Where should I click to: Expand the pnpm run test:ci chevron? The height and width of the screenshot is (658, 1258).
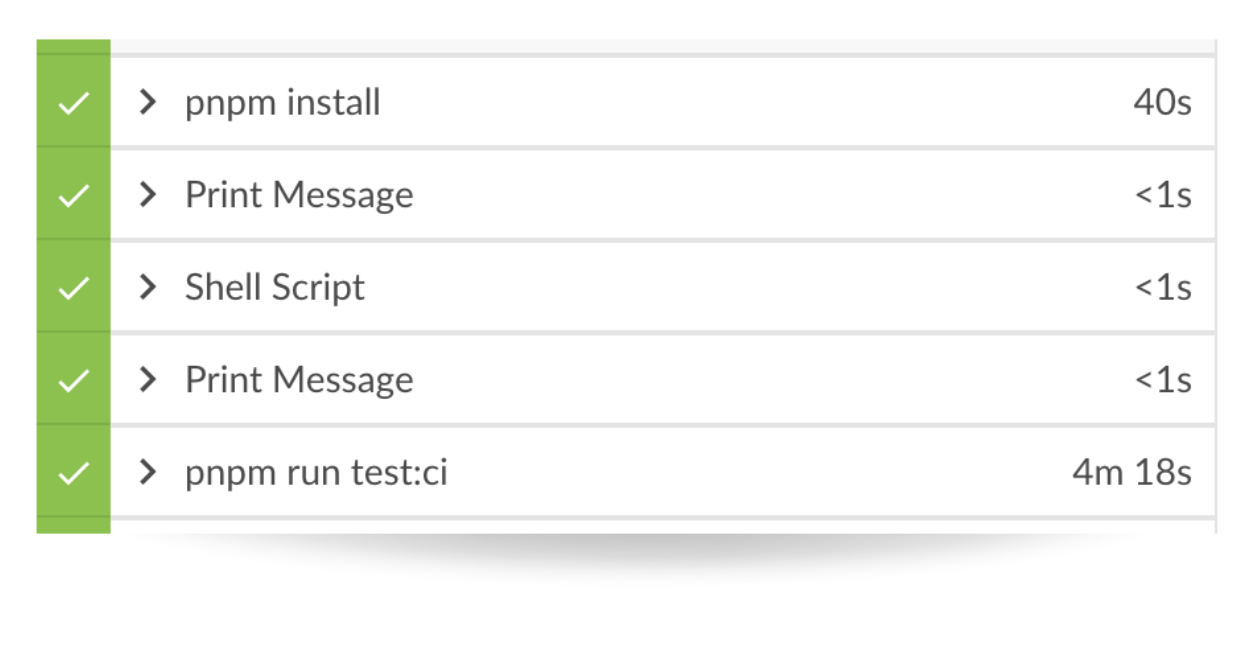pos(148,472)
